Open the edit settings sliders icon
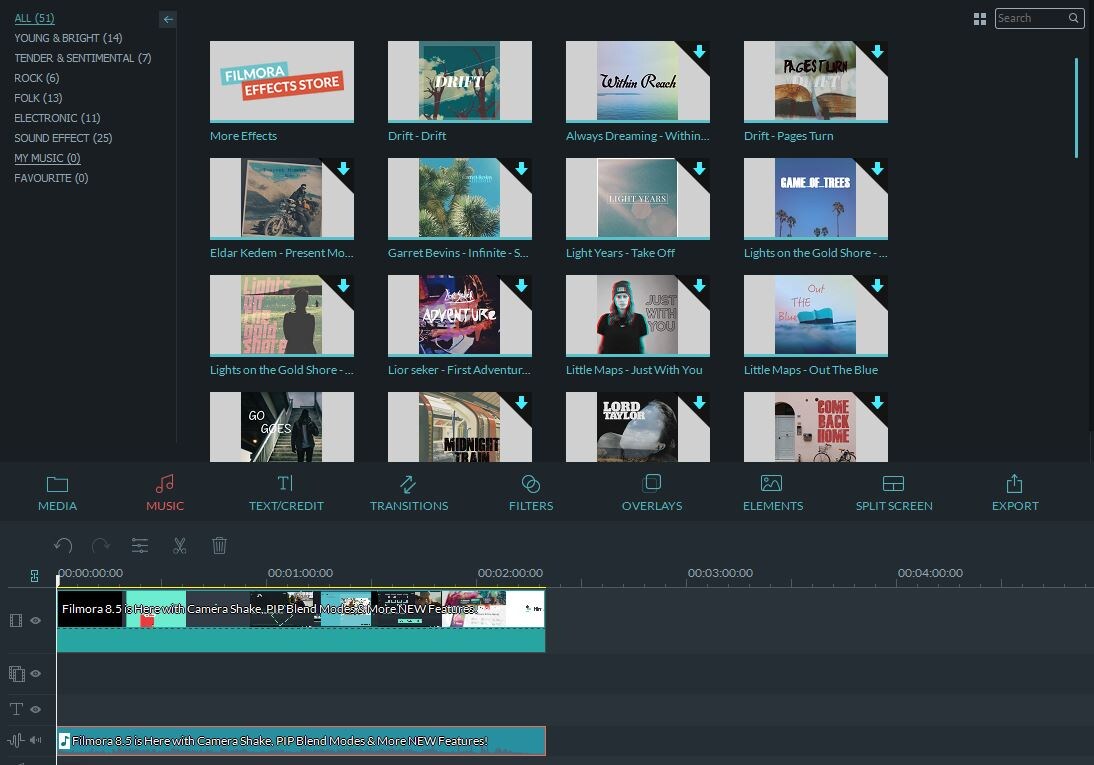This screenshot has width=1094, height=765. pos(140,545)
